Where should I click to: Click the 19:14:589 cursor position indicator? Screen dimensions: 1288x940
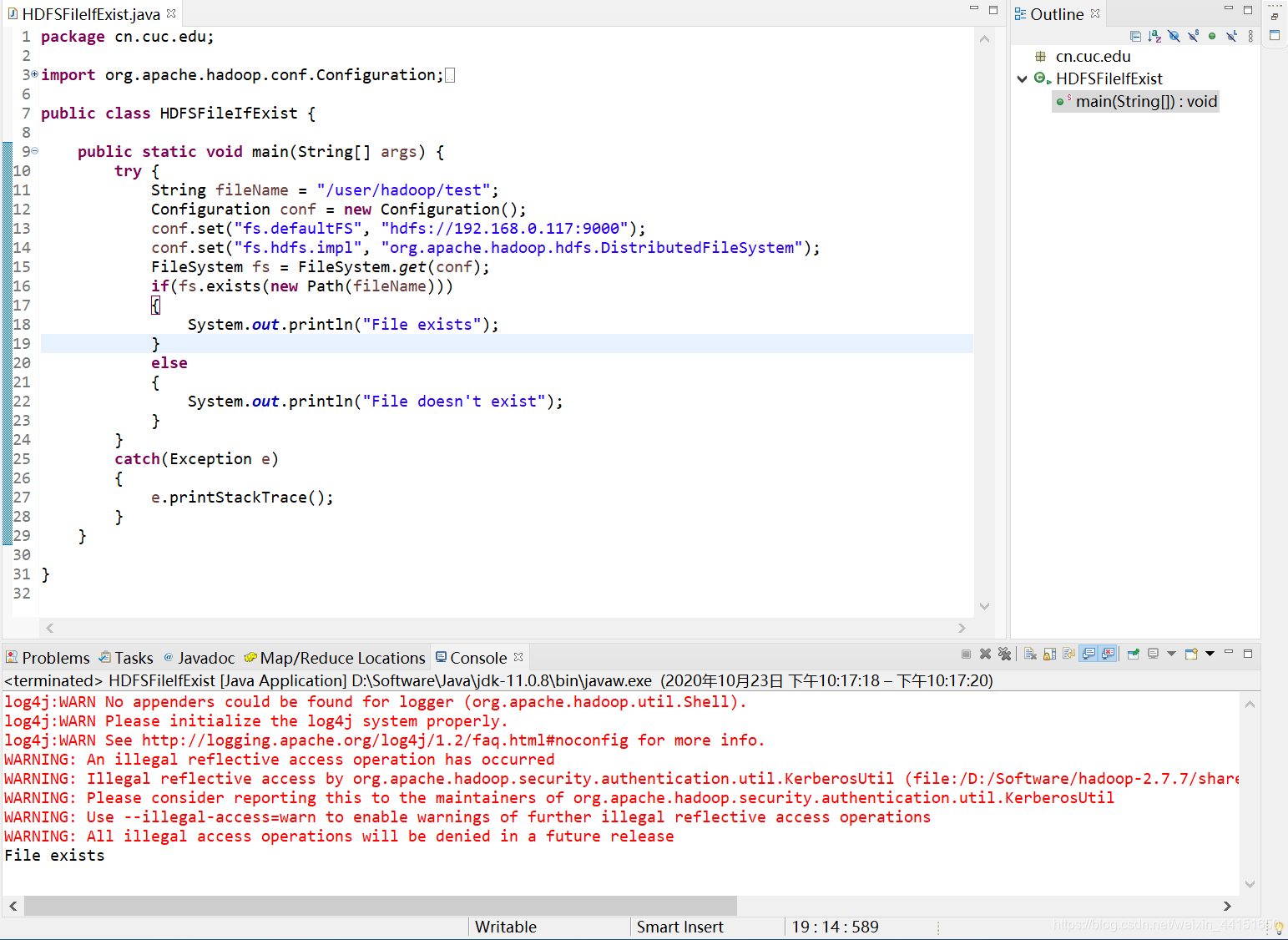click(x=835, y=927)
